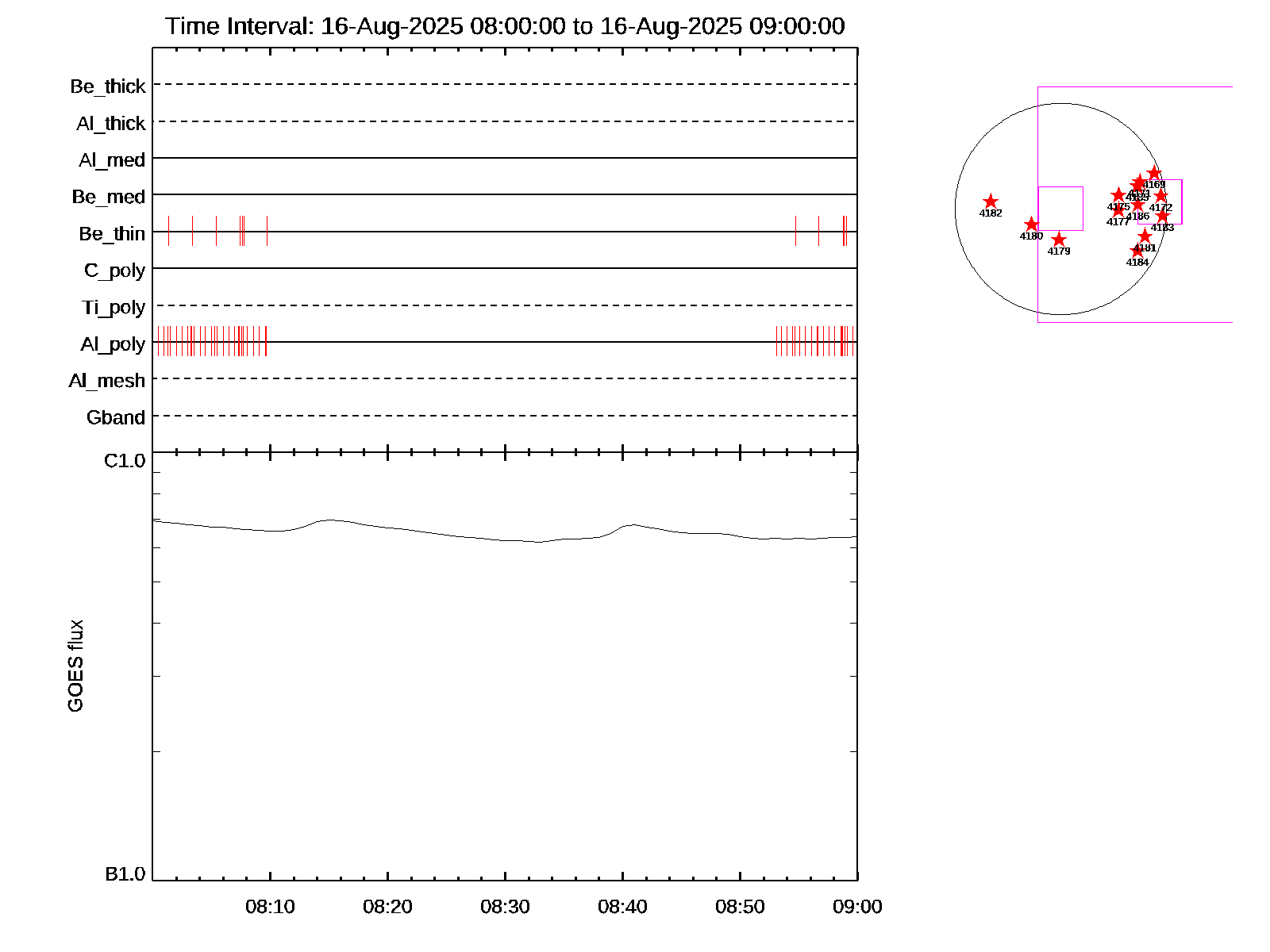Click the Be_thin filter label
1270x952 pixels.
tap(112, 234)
